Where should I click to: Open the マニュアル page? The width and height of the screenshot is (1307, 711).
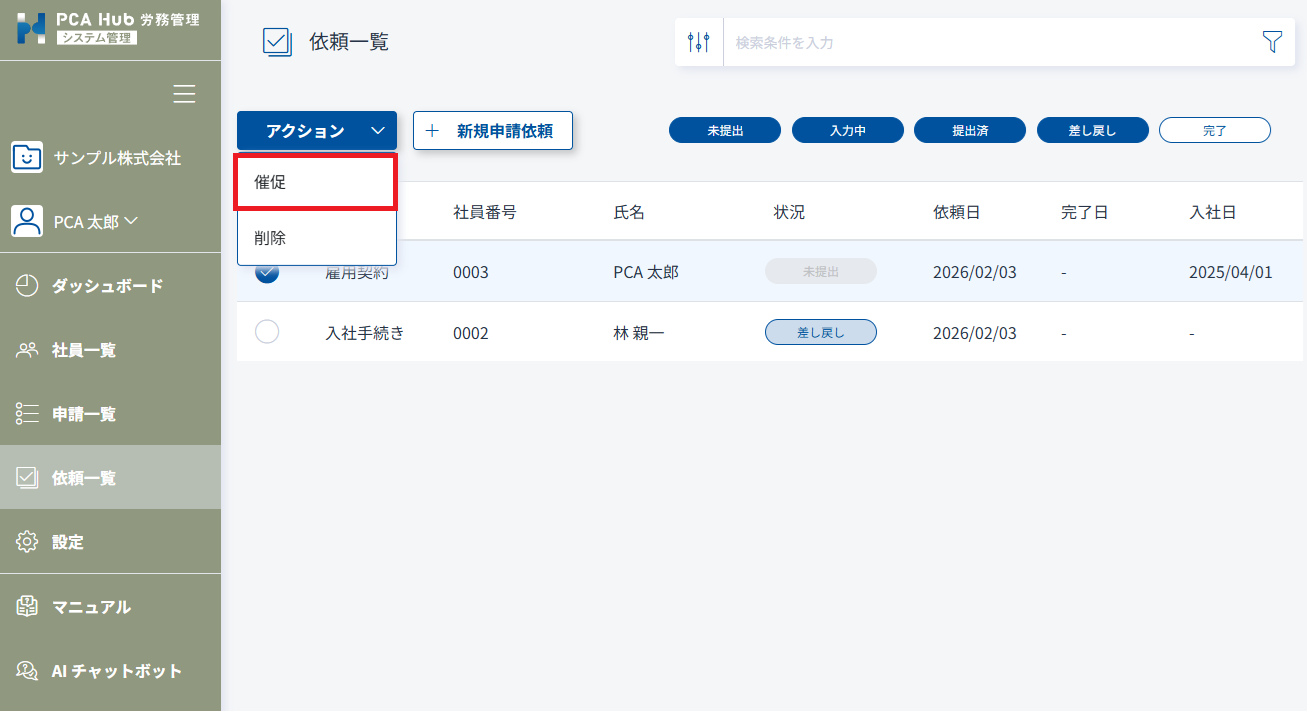coord(91,607)
